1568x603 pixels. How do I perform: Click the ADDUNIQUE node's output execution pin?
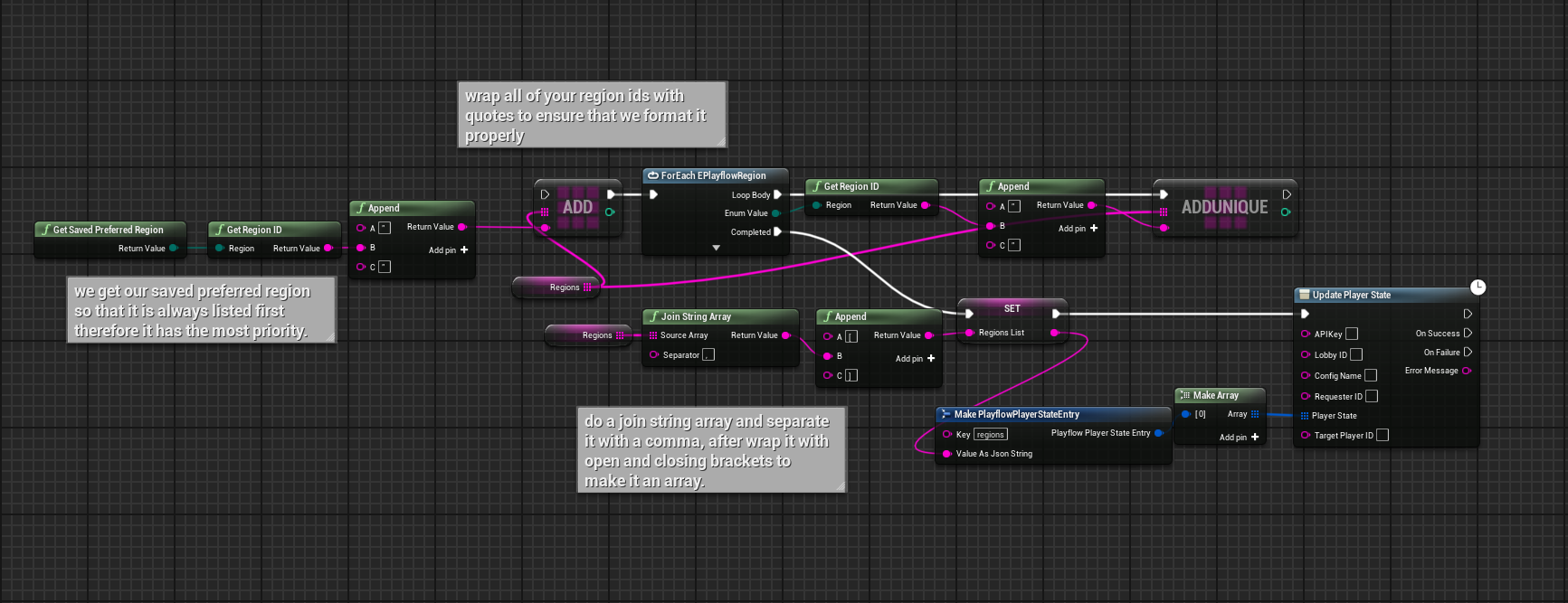(x=1286, y=194)
